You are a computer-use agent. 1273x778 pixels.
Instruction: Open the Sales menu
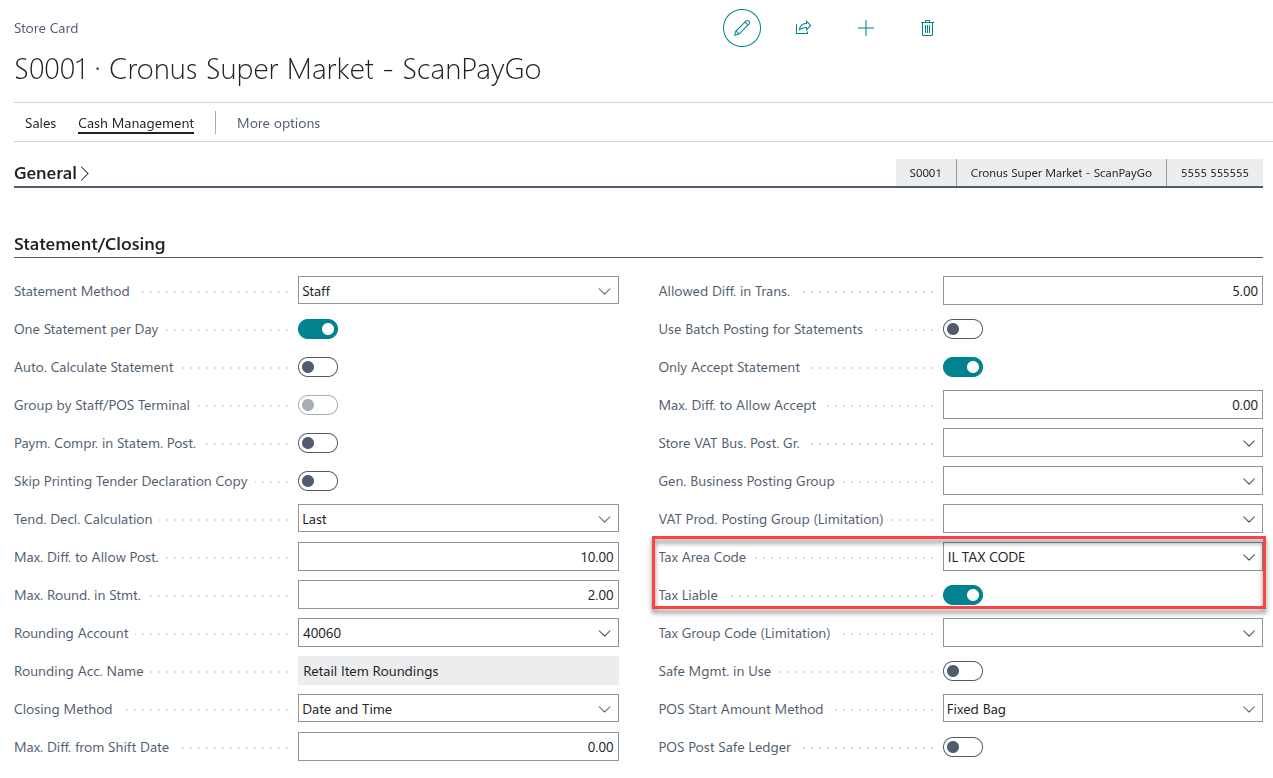(x=41, y=123)
